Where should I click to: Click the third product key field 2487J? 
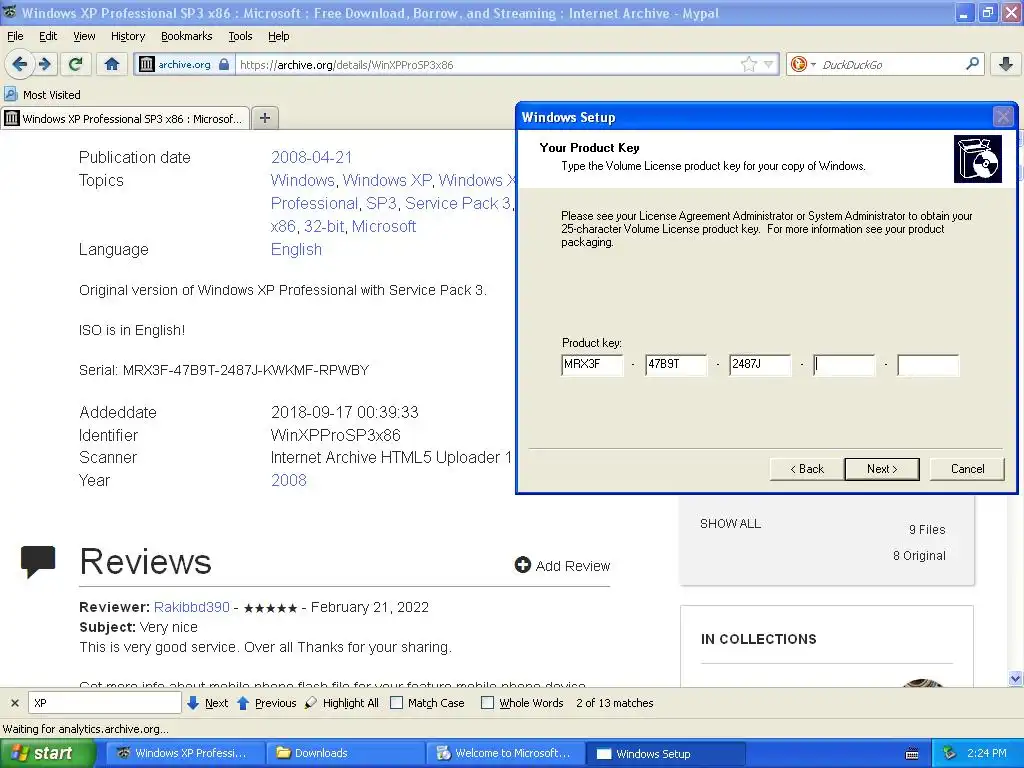click(x=760, y=364)
